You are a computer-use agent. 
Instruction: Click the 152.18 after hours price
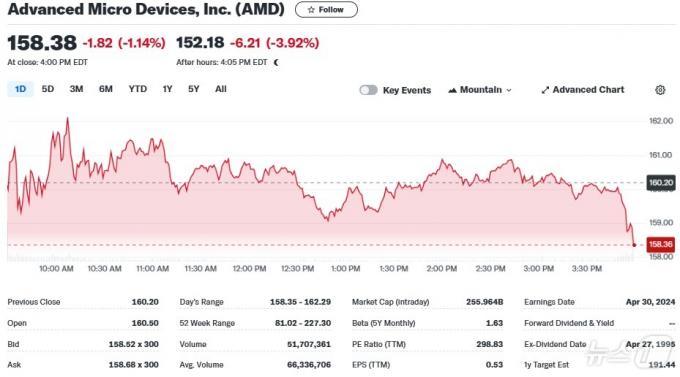coord(200,43)
